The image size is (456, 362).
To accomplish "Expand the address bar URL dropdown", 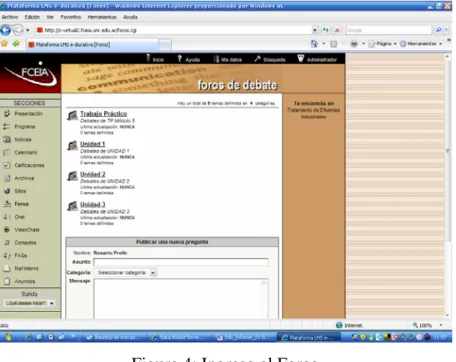I will pyautogui.click(x=315, y=30).
